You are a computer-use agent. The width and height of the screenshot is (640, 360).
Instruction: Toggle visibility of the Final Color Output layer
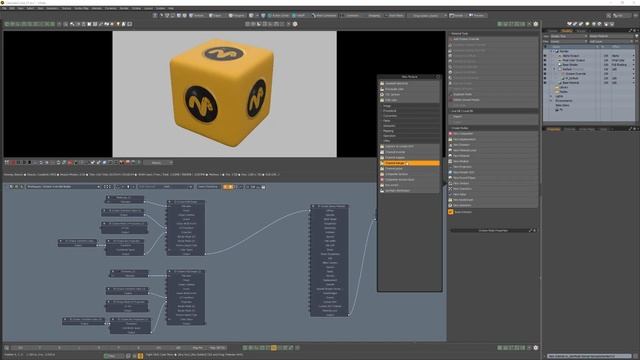point(545,60)
